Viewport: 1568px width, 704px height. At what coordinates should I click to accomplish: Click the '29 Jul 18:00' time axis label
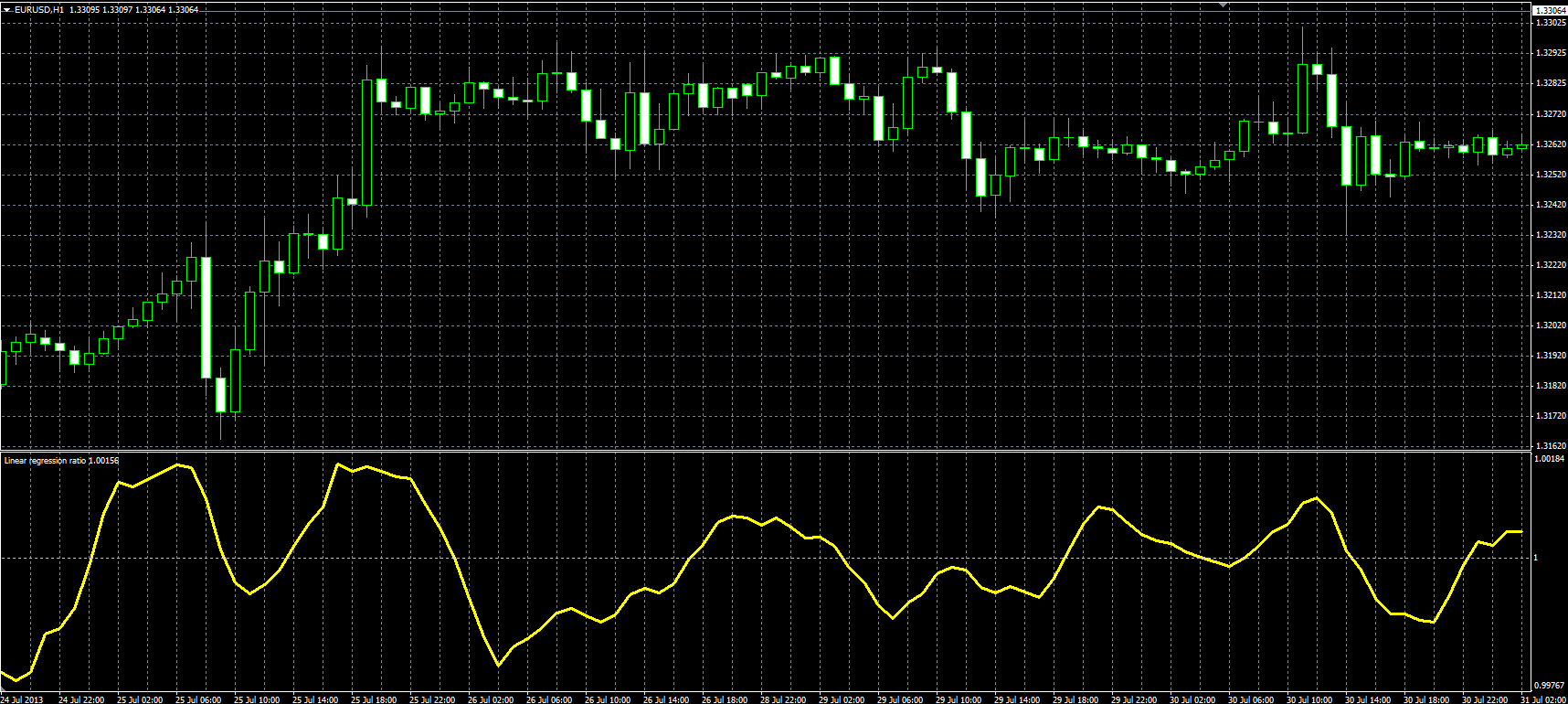[1075, 699]
